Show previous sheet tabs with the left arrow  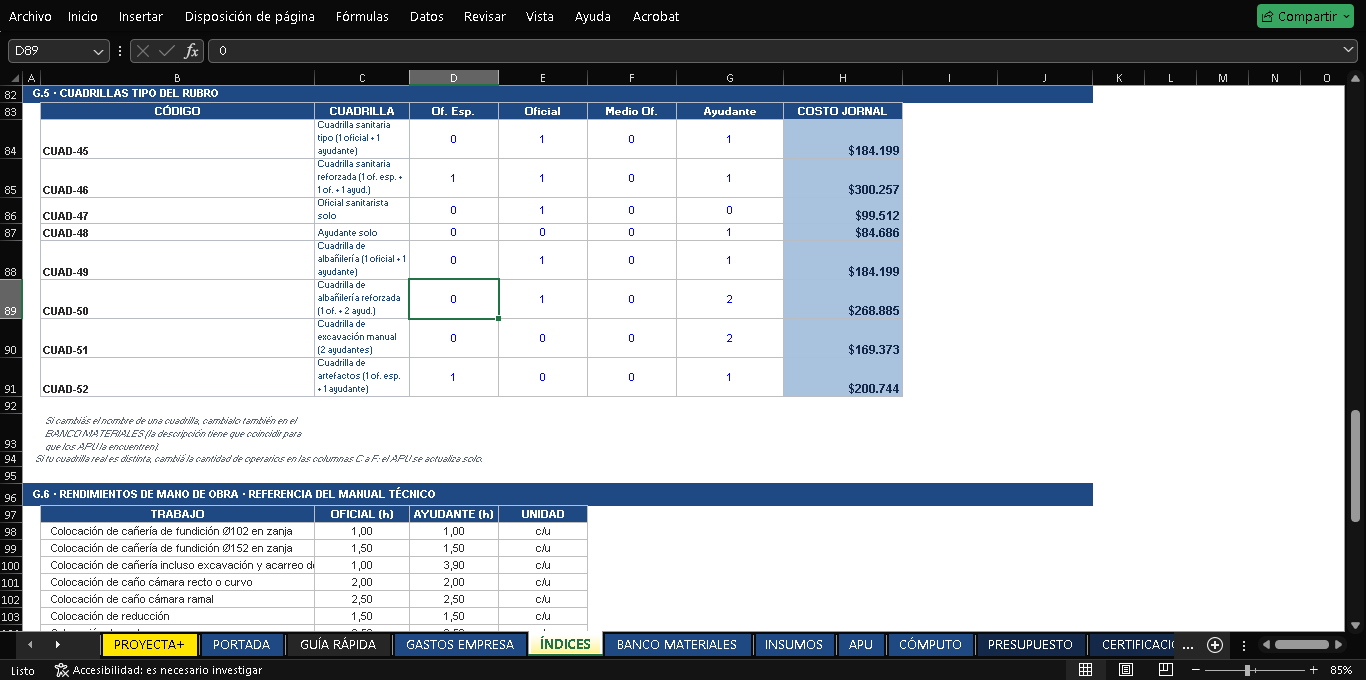click(30, 645)
